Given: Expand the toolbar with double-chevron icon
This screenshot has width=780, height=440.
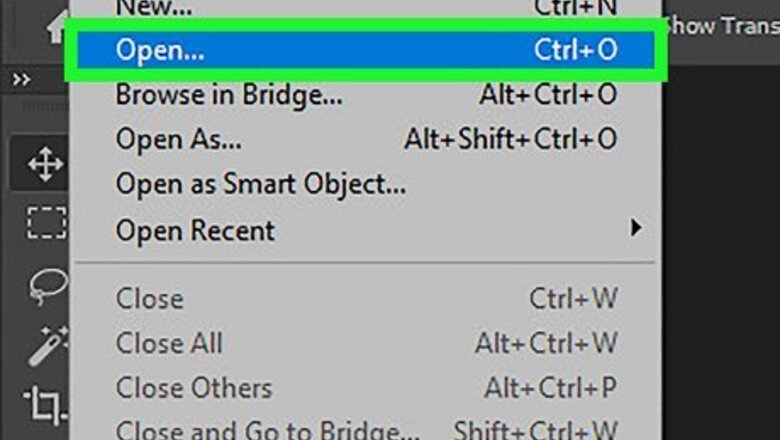Looking at the screenshot, I should pos(21,80).
